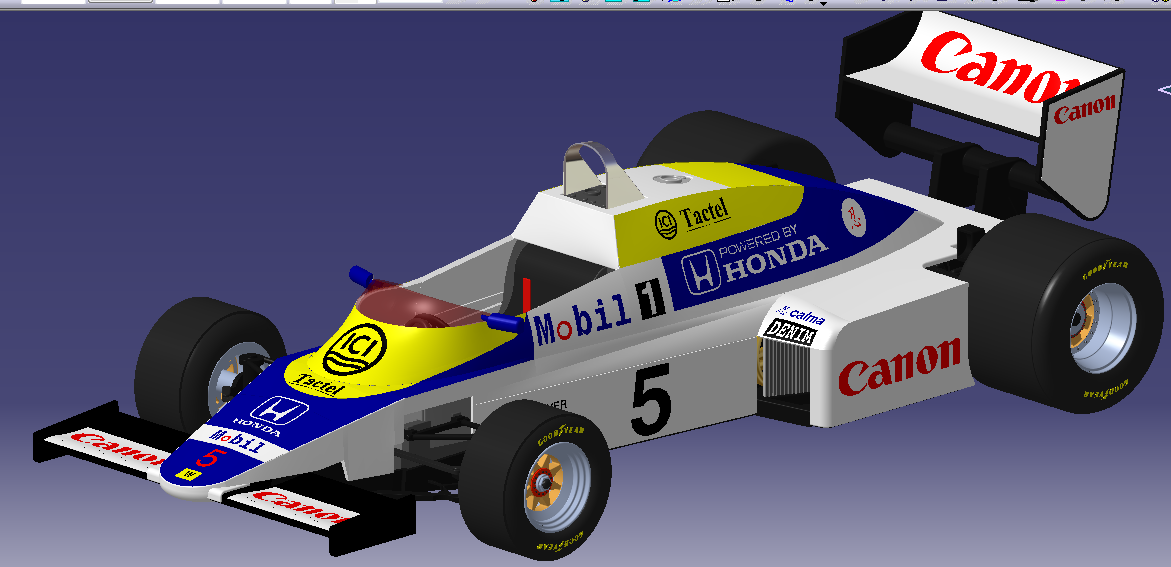Select the Tactel text on the nose
This screenshot has width=1171, height=567.
[317, 384]
